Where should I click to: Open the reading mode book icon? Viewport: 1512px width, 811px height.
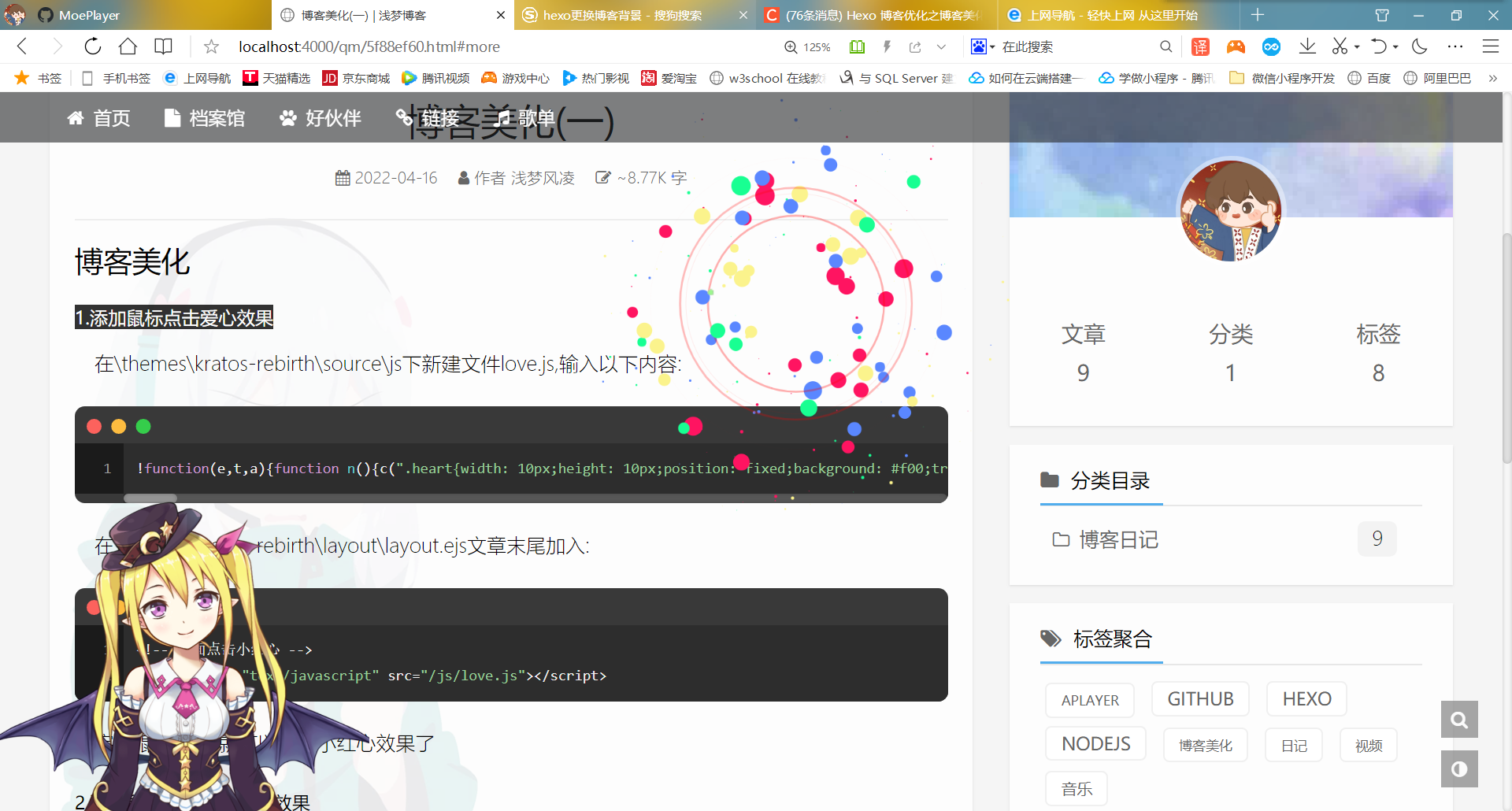point(163,46)
